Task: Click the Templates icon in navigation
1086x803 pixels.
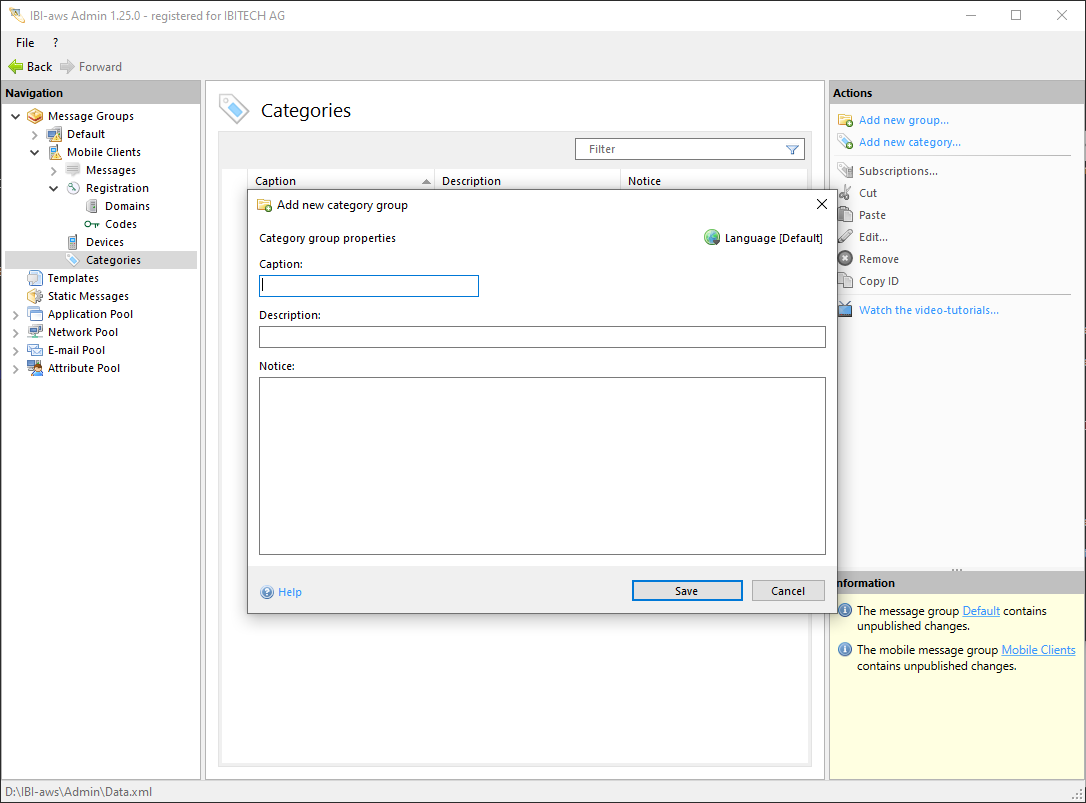Action: click(35, 278)
